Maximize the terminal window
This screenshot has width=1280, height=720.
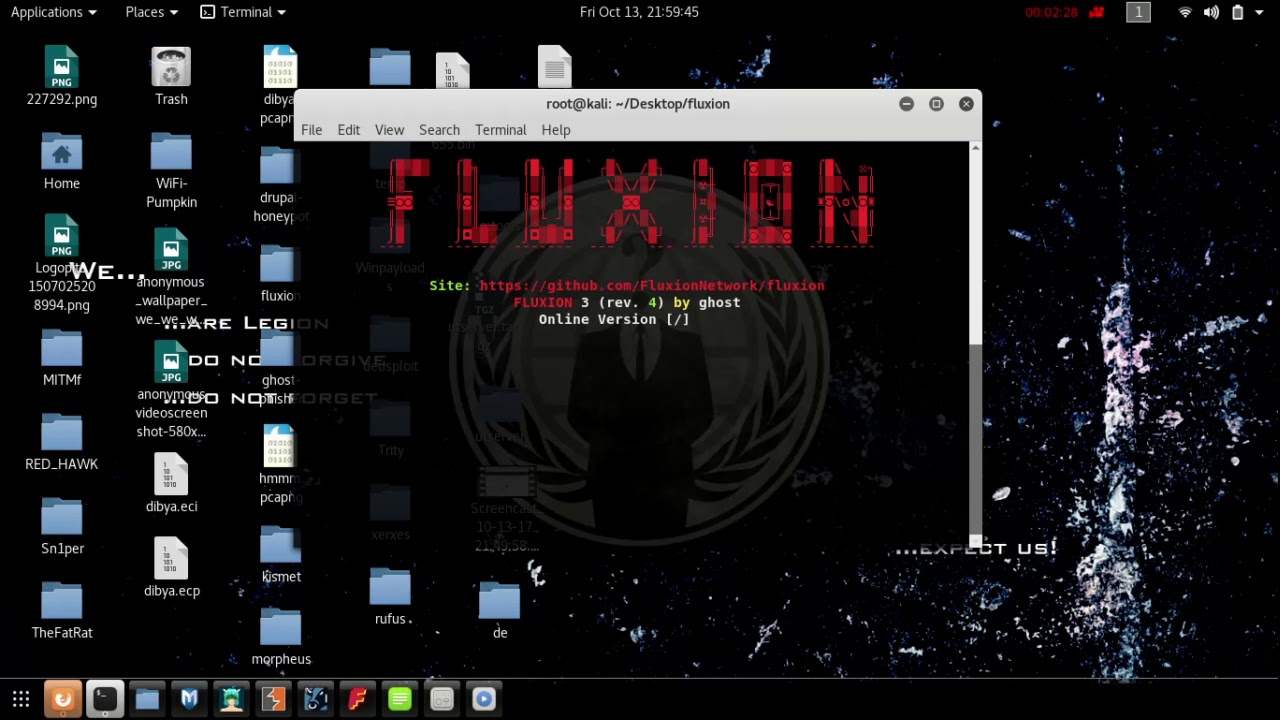point(936,104)
